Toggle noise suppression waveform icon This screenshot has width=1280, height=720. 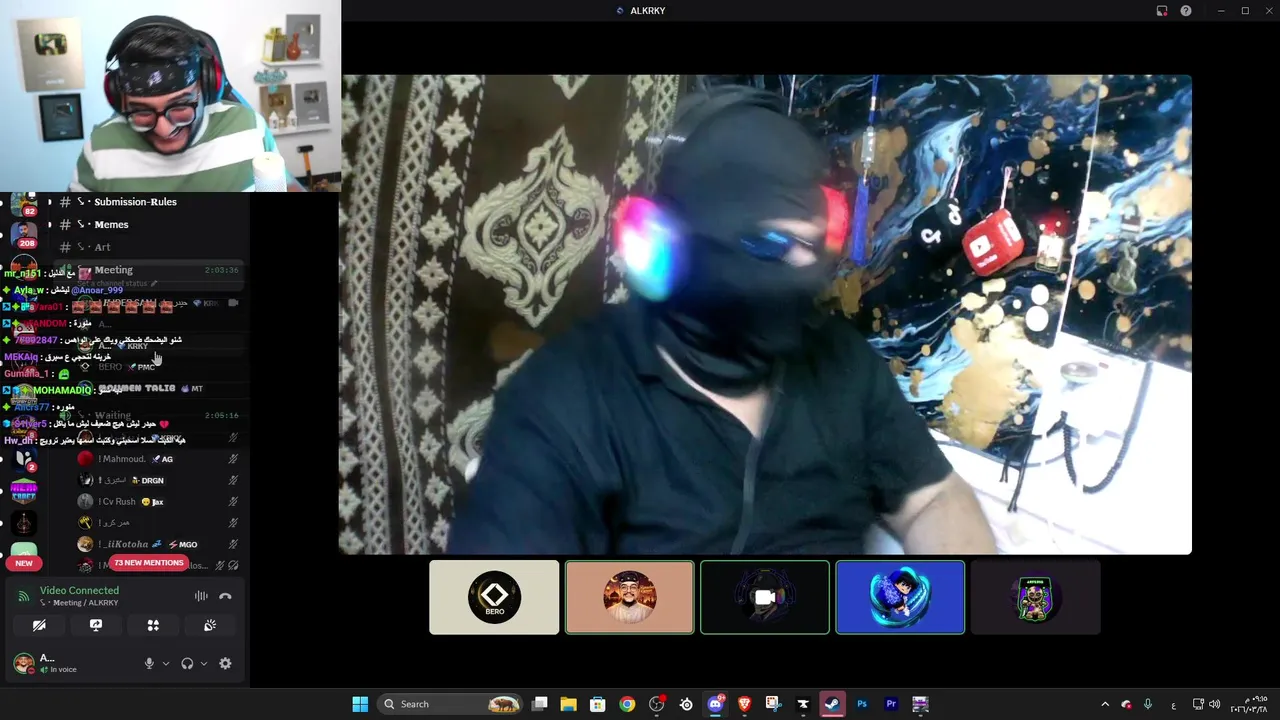pyautogui.click(x=201, y=596)
